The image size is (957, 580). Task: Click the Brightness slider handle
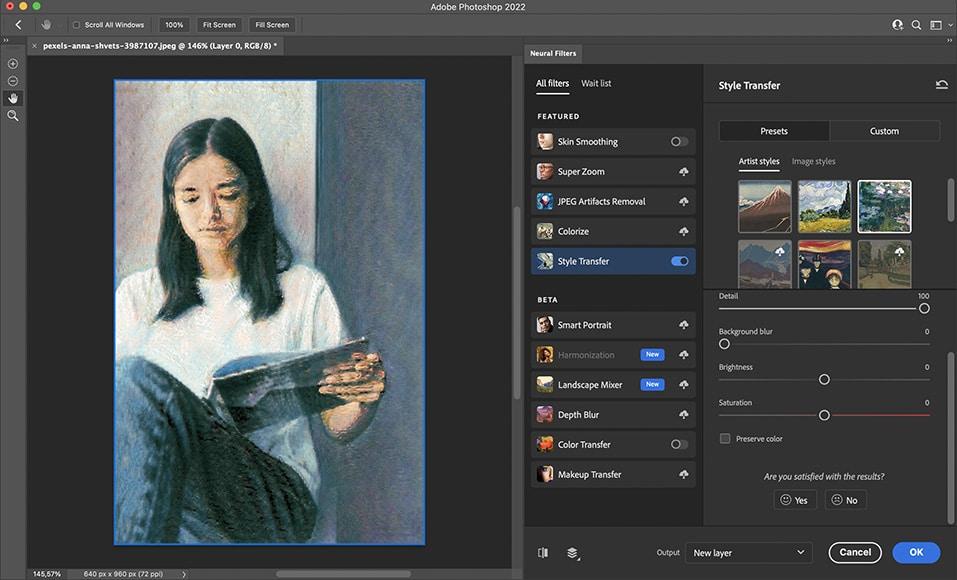point(824,379)
